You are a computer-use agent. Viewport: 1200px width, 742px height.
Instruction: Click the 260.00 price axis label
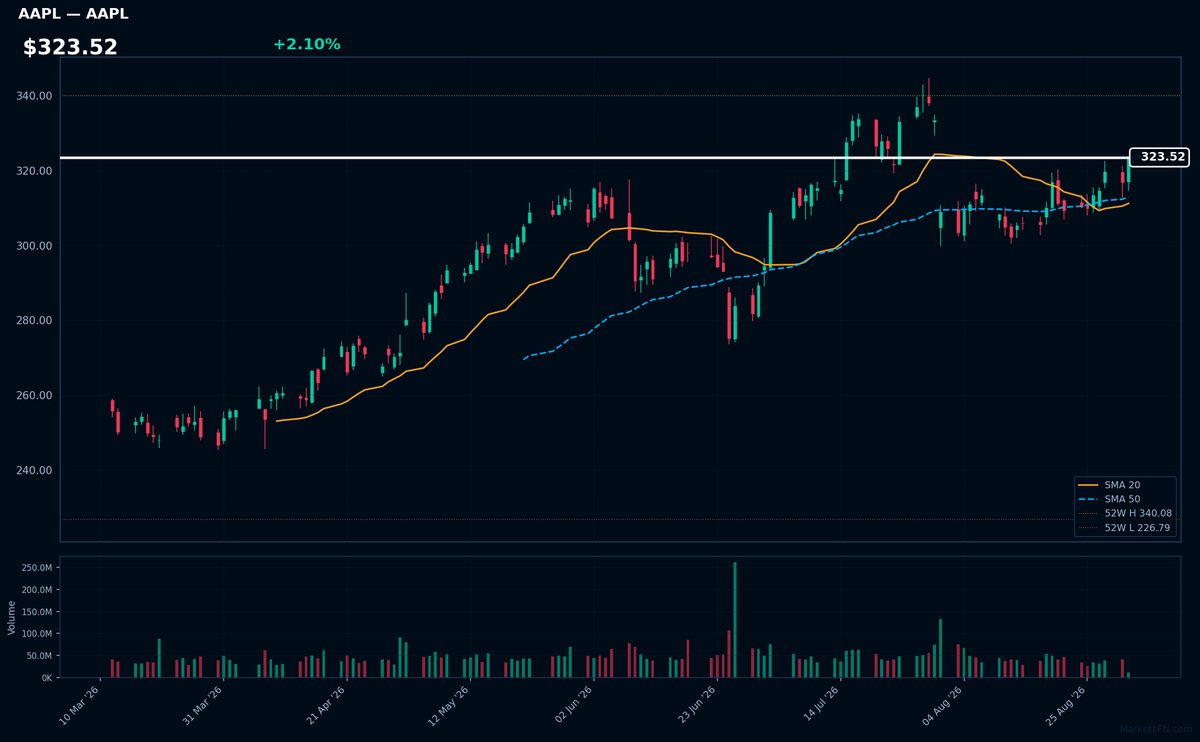tap(35, 396)
